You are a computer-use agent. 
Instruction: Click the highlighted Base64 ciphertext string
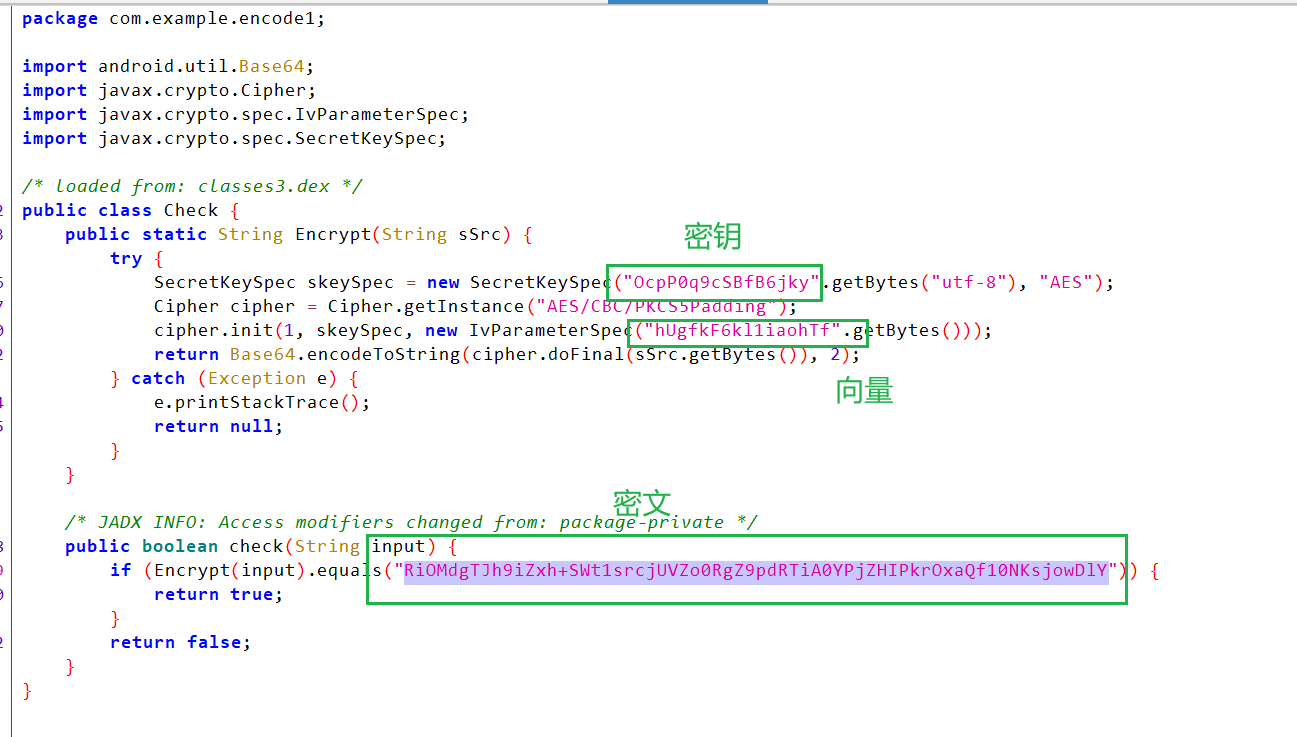pyautogui.click(x=756, y=570)
